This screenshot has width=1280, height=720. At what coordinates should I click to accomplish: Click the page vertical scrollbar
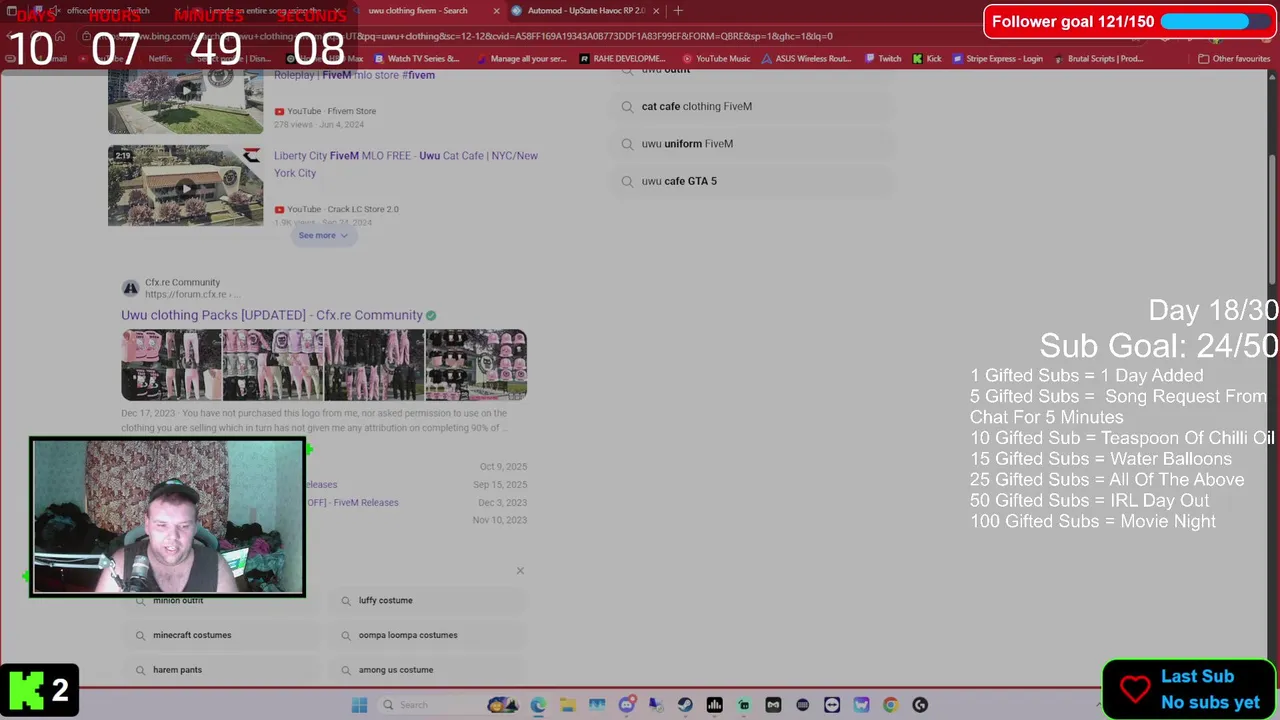(x=1273, y=220)
